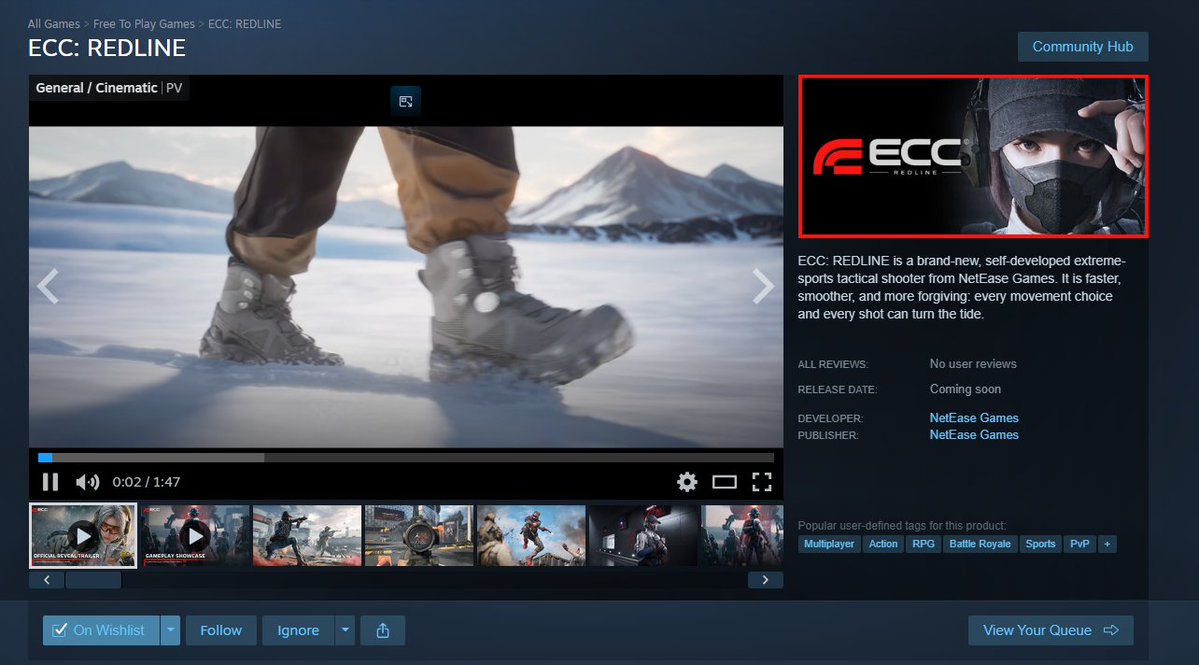Click the 0:02 / 1:47 timestamp
This screenshot has height=665, width=1199.
146,482
